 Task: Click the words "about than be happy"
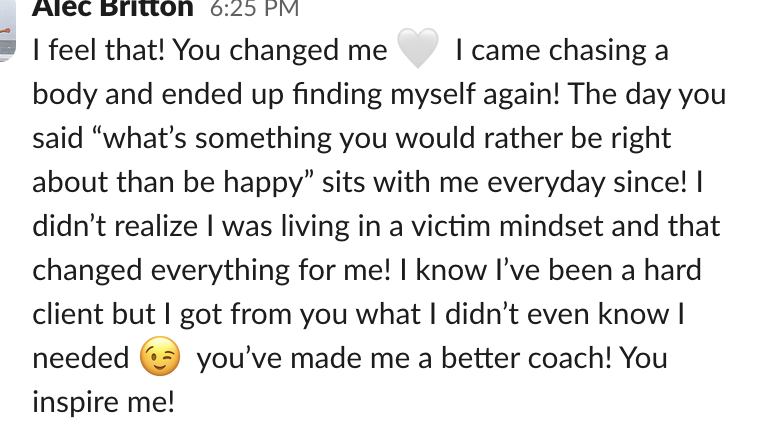168,183
